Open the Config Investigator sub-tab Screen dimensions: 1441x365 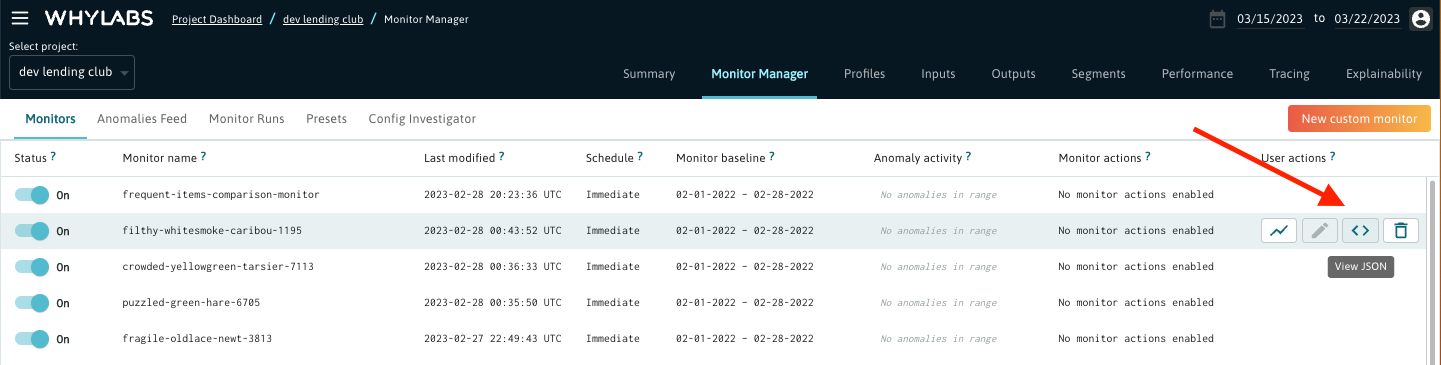click(422, 119)
